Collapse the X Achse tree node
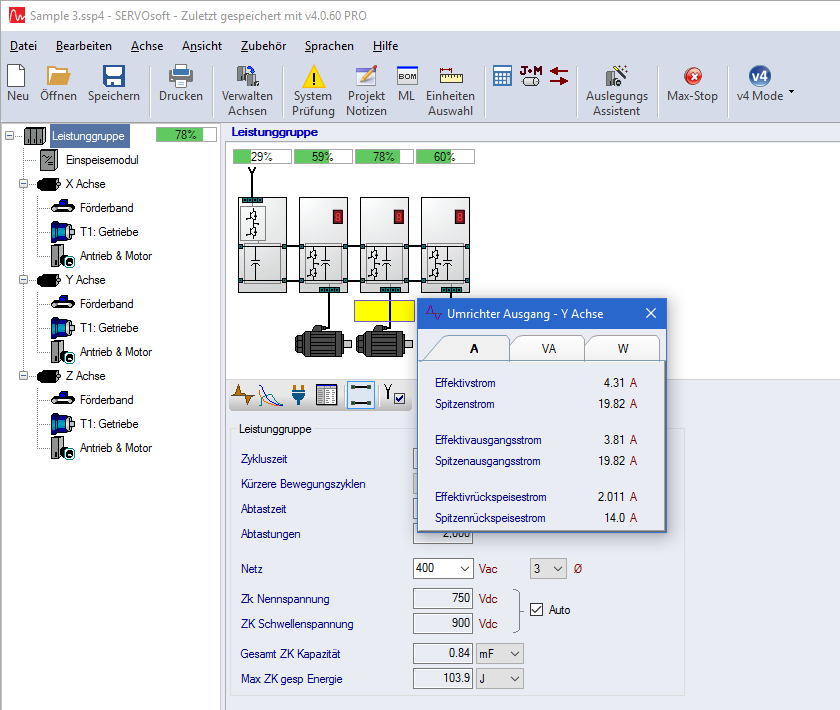Image resolution: width=840 pixels, height=710 pixels. tap(25, 184)
